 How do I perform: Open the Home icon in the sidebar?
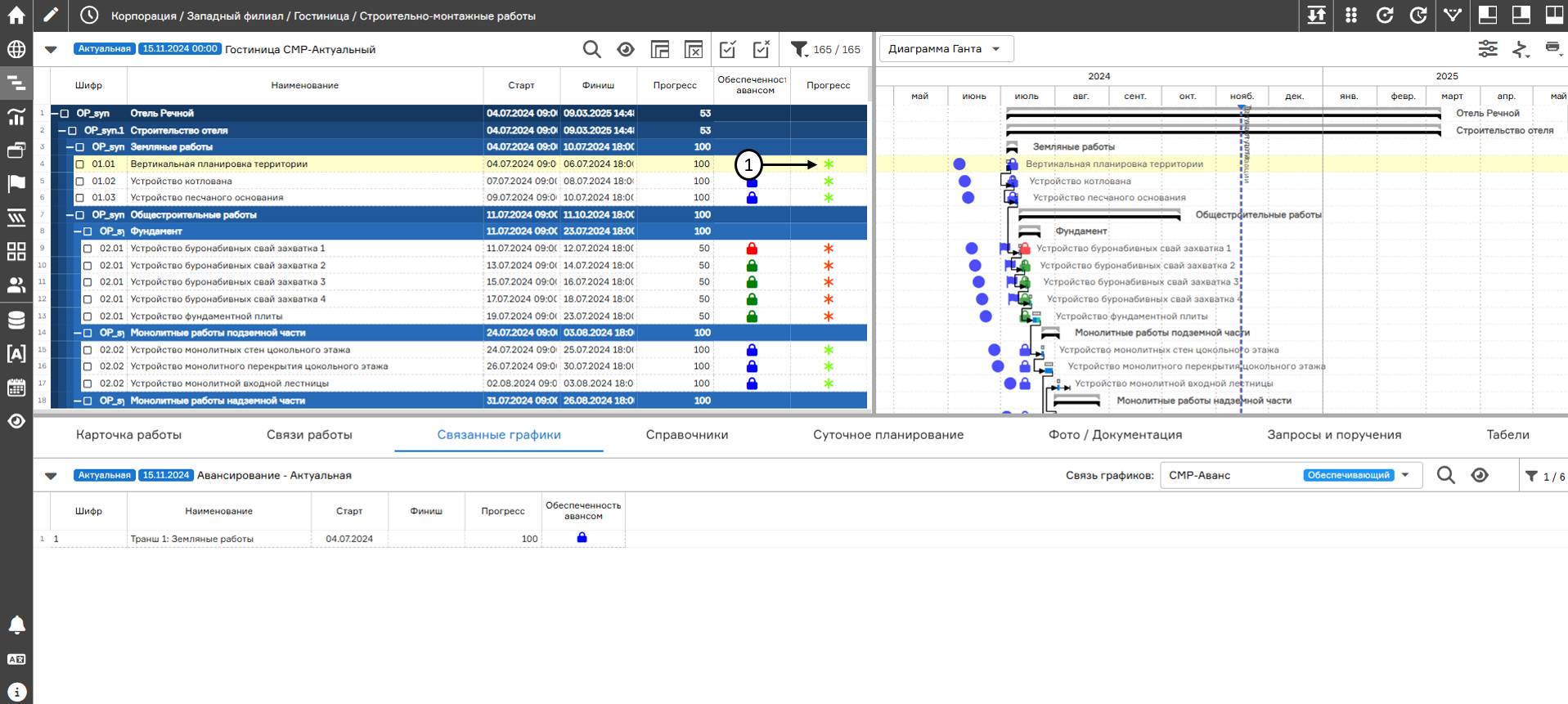click(x=16, y=16)
